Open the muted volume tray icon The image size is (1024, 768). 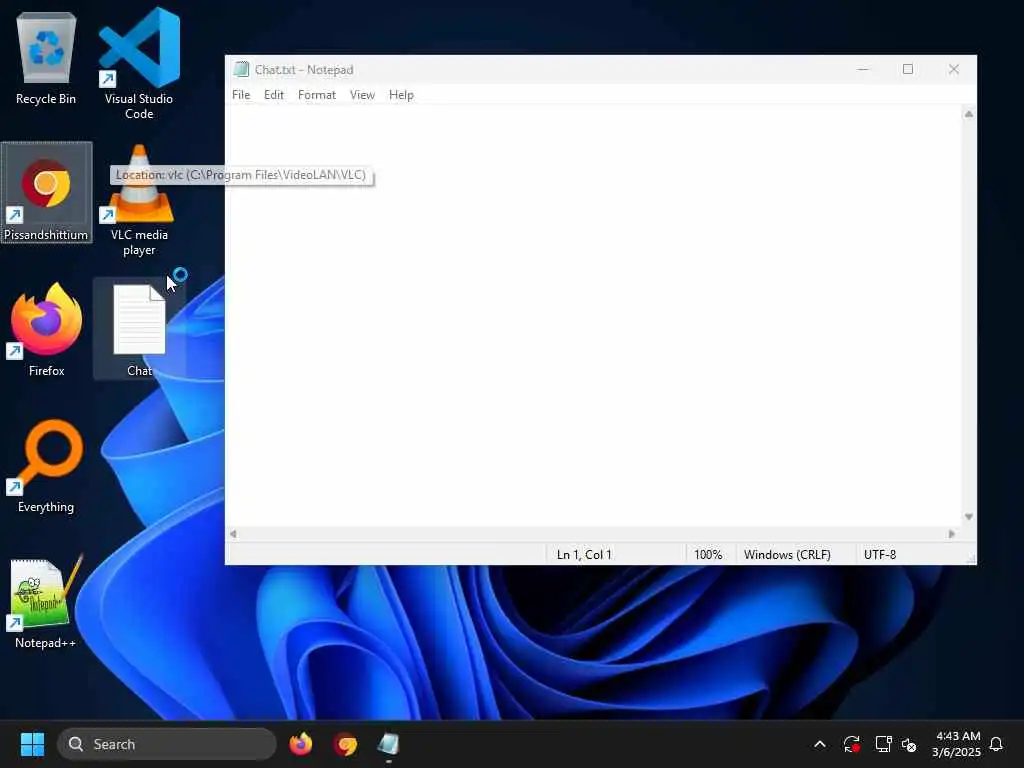pos(909,744)
